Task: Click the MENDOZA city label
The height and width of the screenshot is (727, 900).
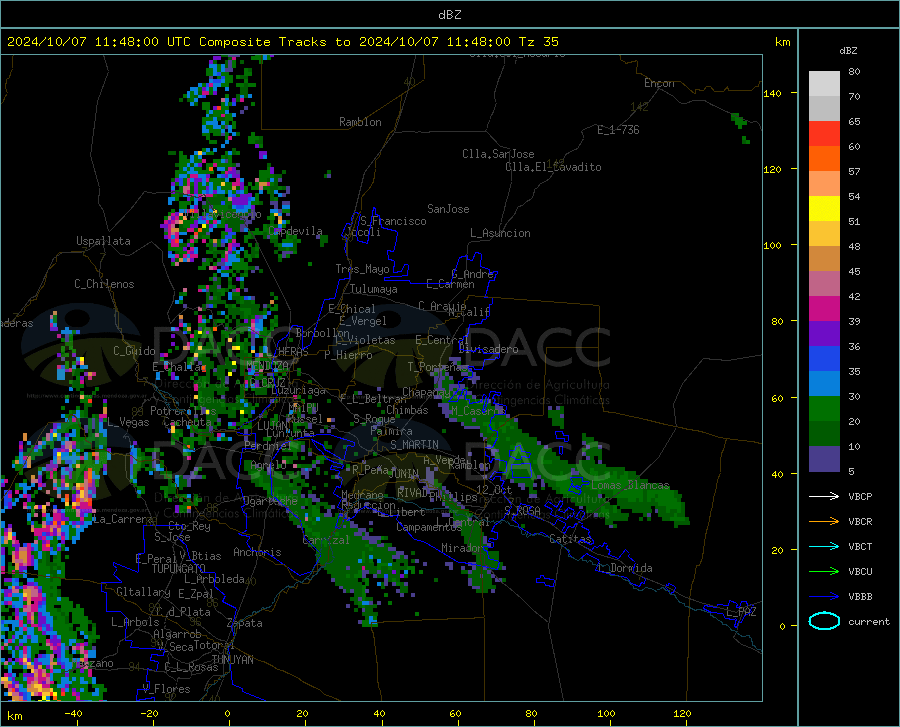Action: 267,365
